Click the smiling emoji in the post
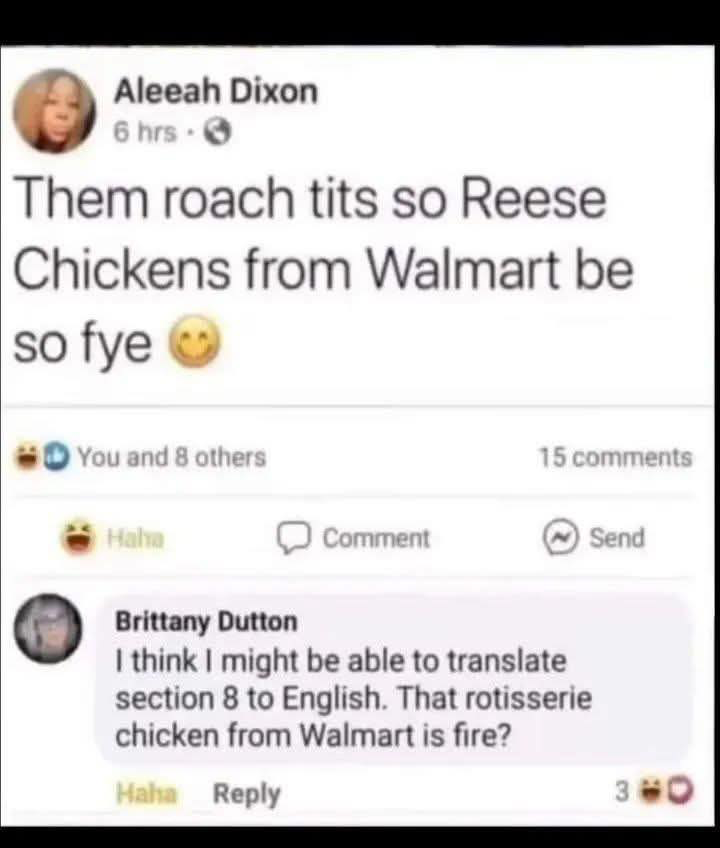The height and width of the screenshot is (848, 720). (195, 341)
